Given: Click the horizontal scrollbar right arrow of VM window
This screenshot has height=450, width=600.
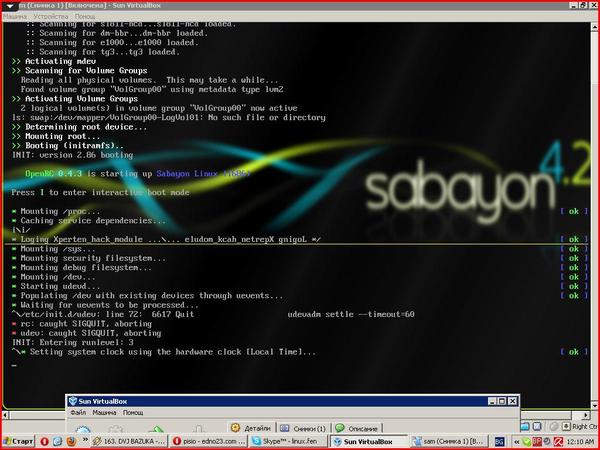Looking at the screenshot, I should coord(587,415).
